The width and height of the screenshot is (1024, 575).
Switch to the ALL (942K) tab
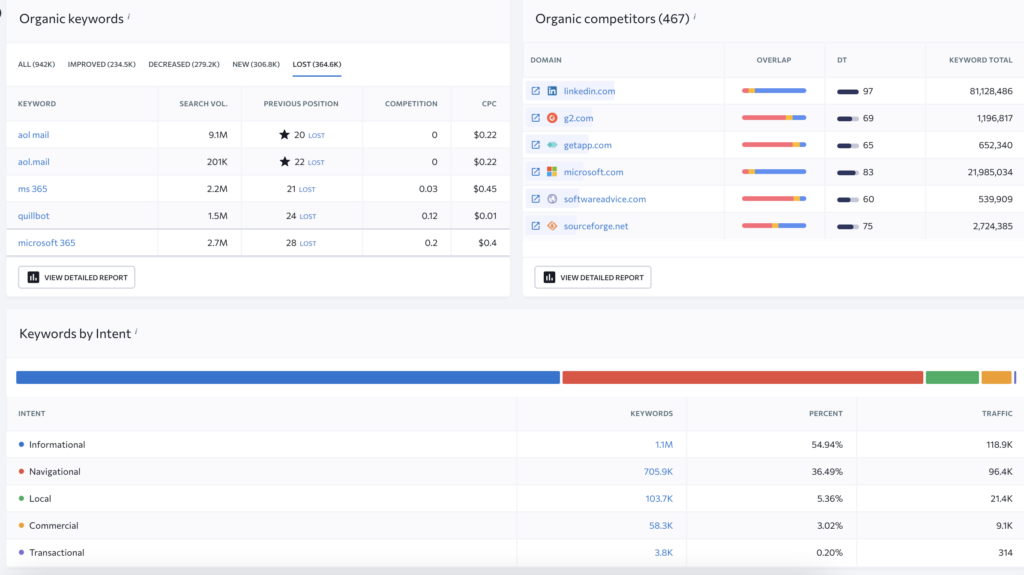coord(37,64)
